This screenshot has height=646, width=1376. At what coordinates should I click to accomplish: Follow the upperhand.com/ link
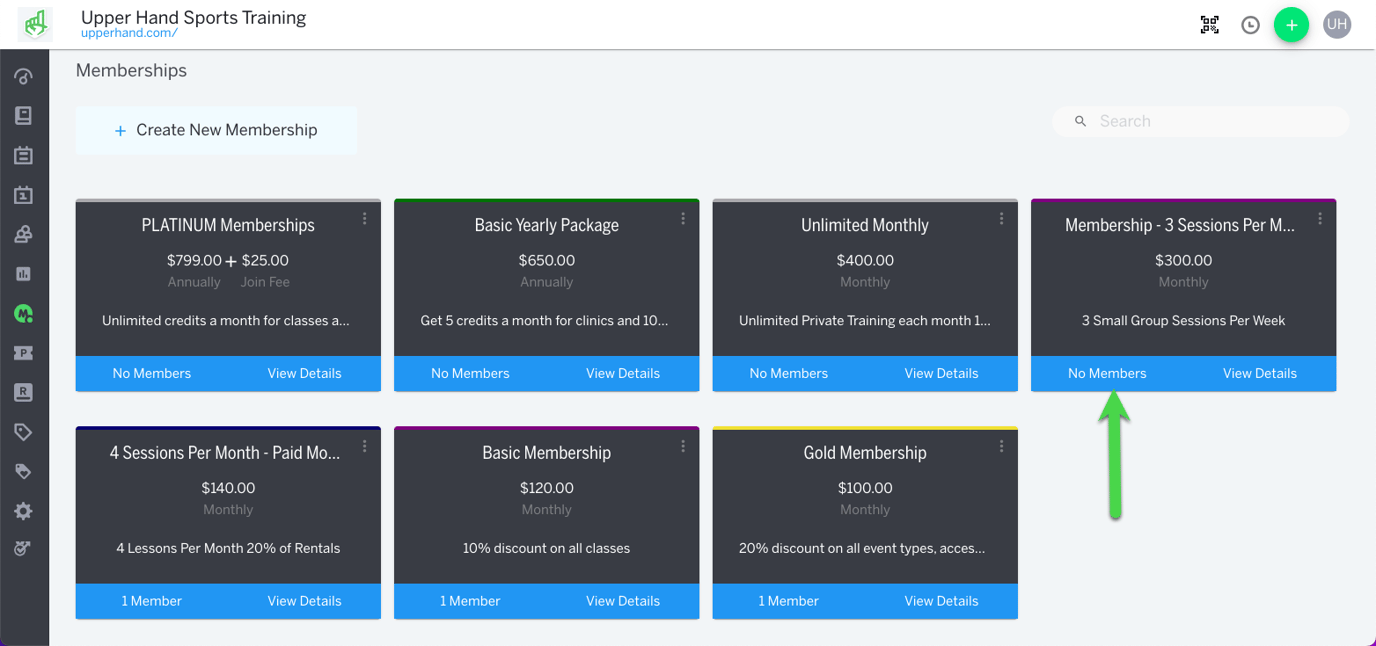pos(129,33)
